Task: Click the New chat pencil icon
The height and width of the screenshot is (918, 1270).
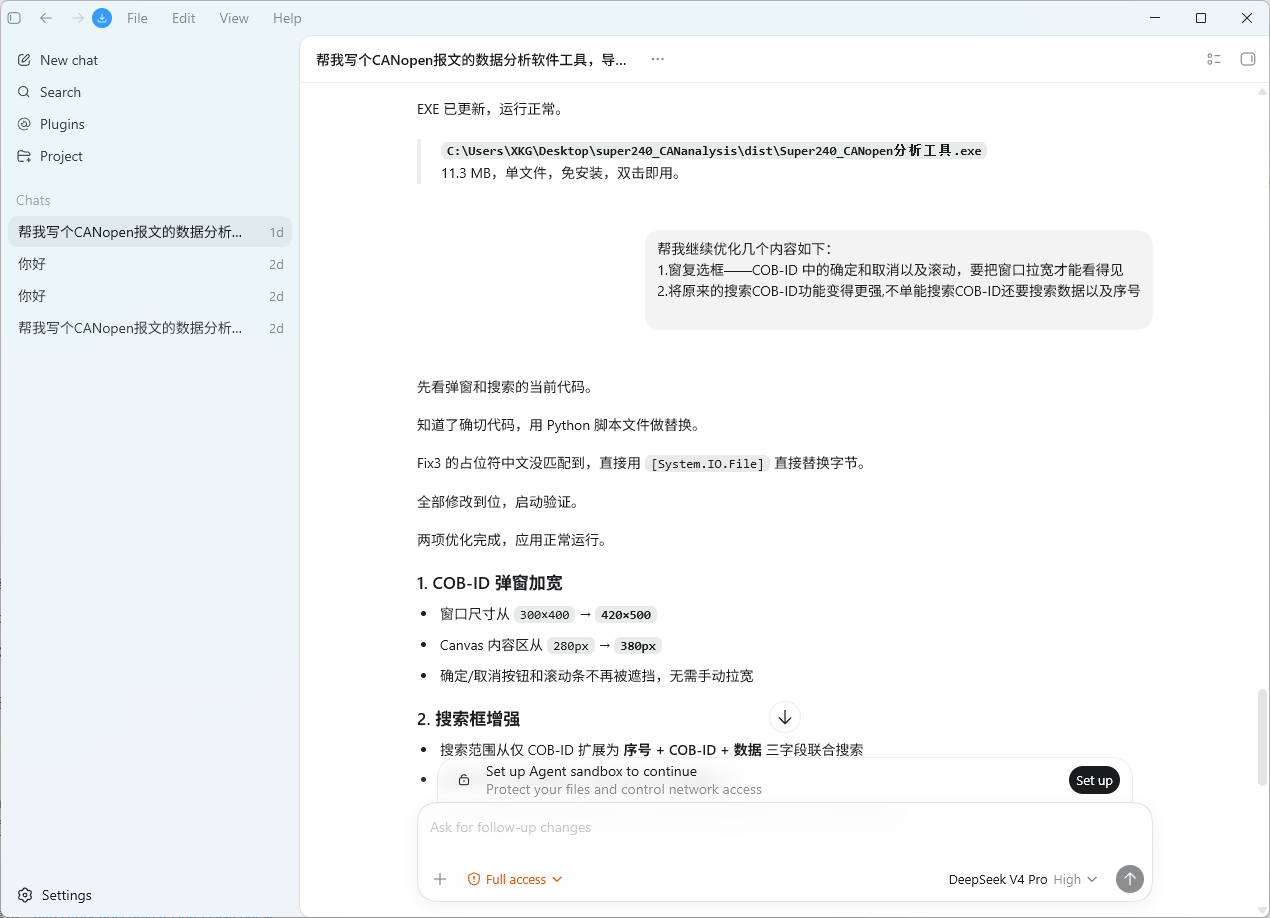Action: 24,60
